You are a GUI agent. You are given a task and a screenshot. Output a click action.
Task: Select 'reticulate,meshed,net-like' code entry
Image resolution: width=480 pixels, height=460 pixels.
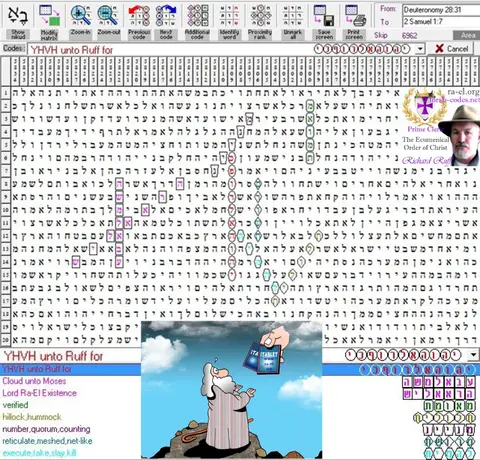click(x=47, y=441)
